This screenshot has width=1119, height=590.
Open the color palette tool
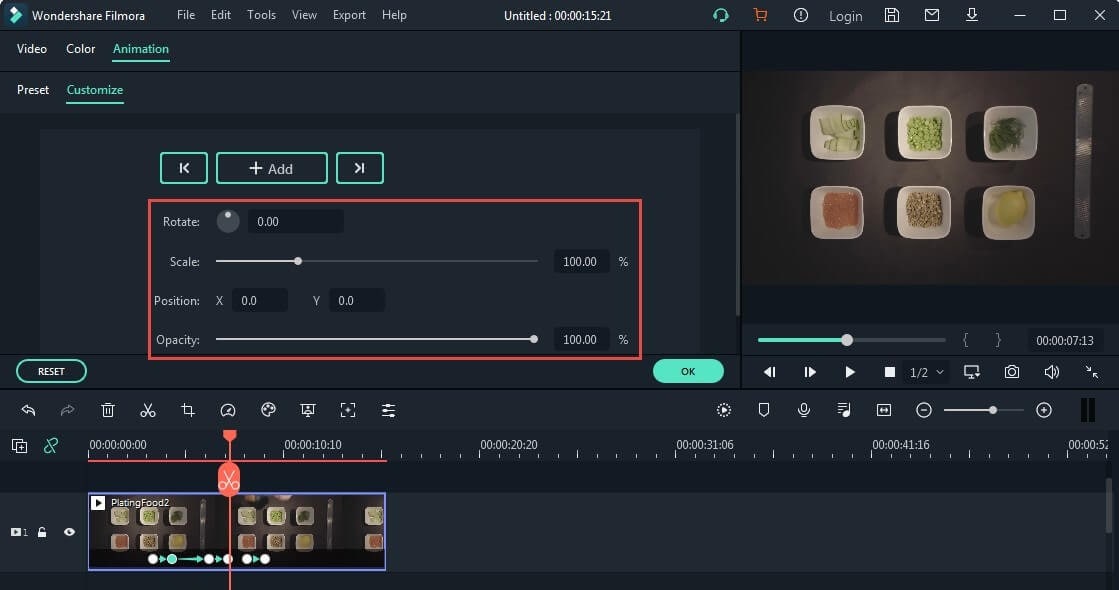[268, 410]
